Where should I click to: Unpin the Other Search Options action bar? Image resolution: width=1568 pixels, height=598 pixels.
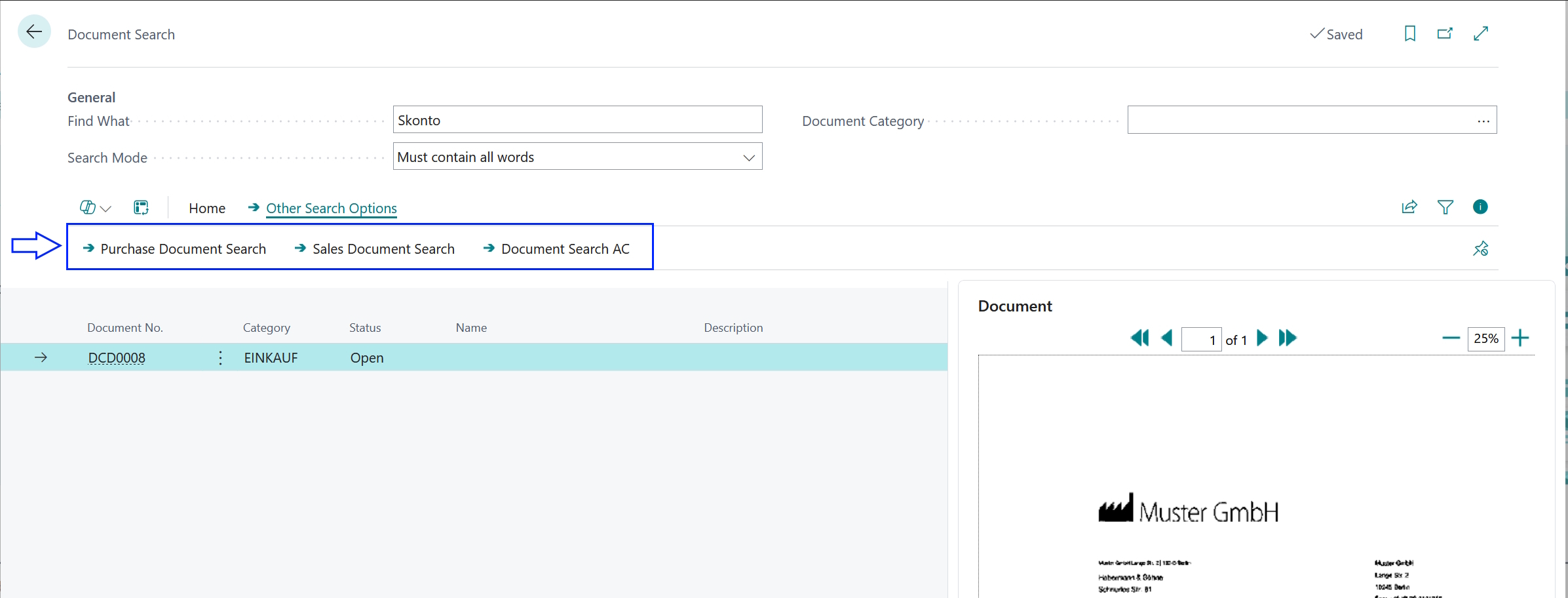point(1480,249)
